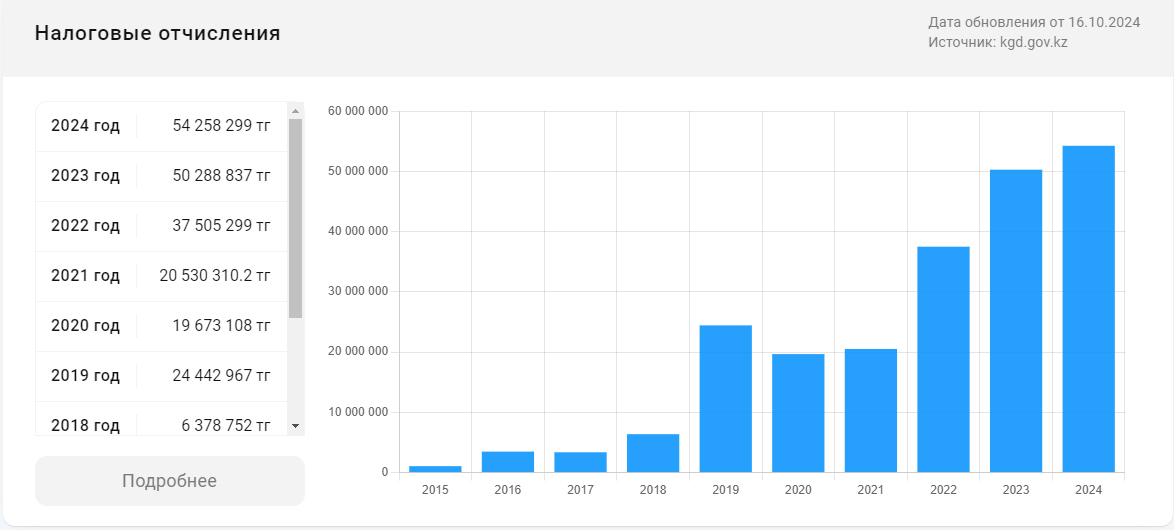Click the 2021 bar in chart
1174x530 pixels.
[x=871, y=410]
